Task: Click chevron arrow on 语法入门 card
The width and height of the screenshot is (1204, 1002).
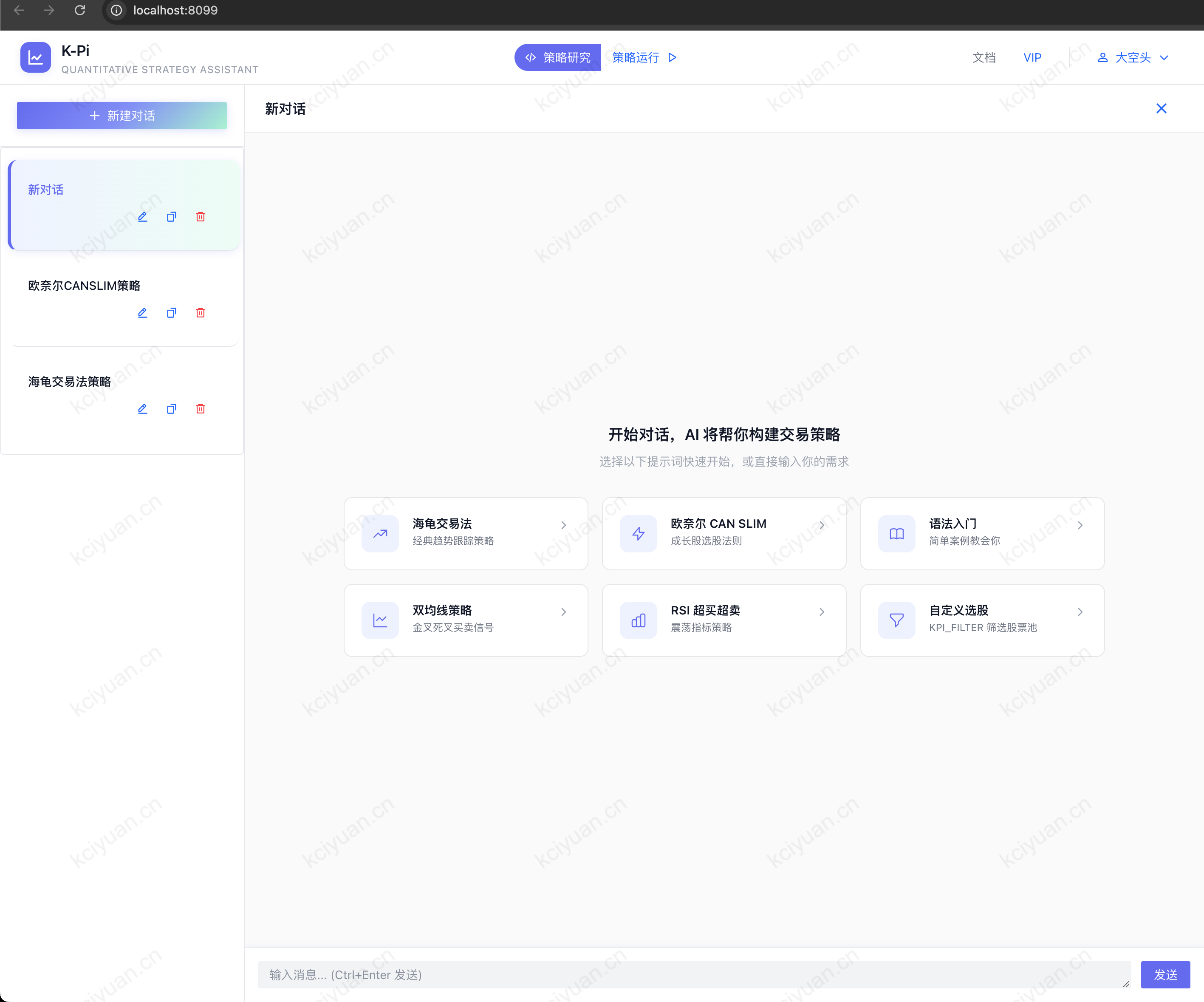Action: [x=1080, y=525]
